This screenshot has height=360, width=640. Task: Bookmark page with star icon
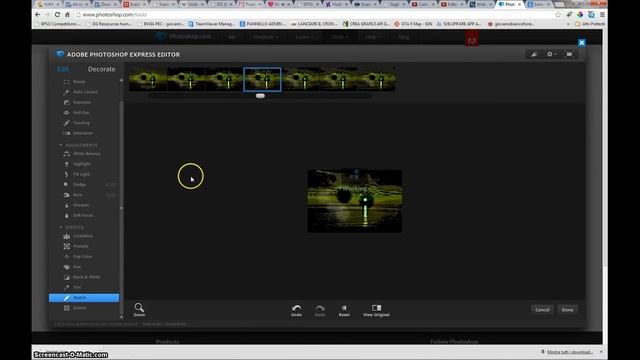pyautogui.click(x=558, y=14)
